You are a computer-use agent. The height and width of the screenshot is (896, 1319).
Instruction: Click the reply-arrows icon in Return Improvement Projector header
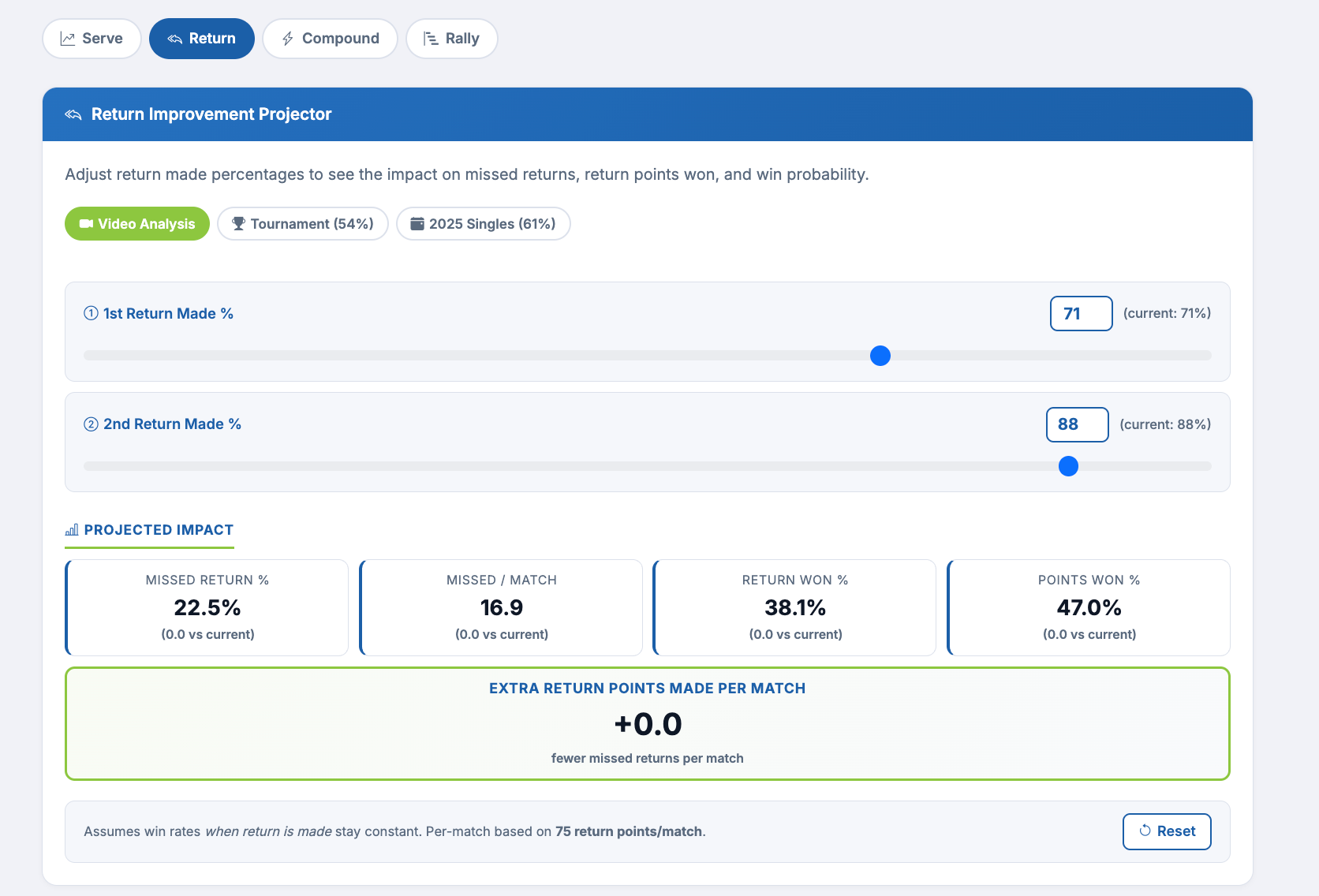[73, 115]
